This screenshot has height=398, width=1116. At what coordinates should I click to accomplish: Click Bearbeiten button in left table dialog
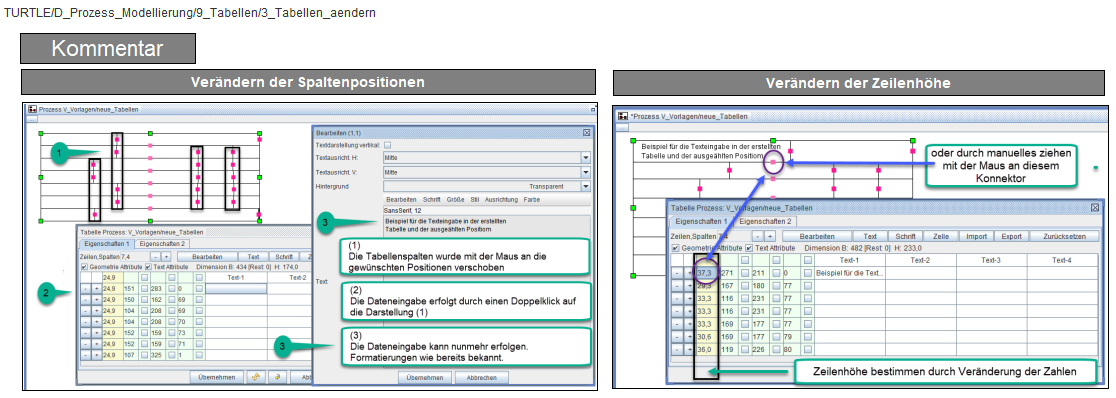(207, 257)
